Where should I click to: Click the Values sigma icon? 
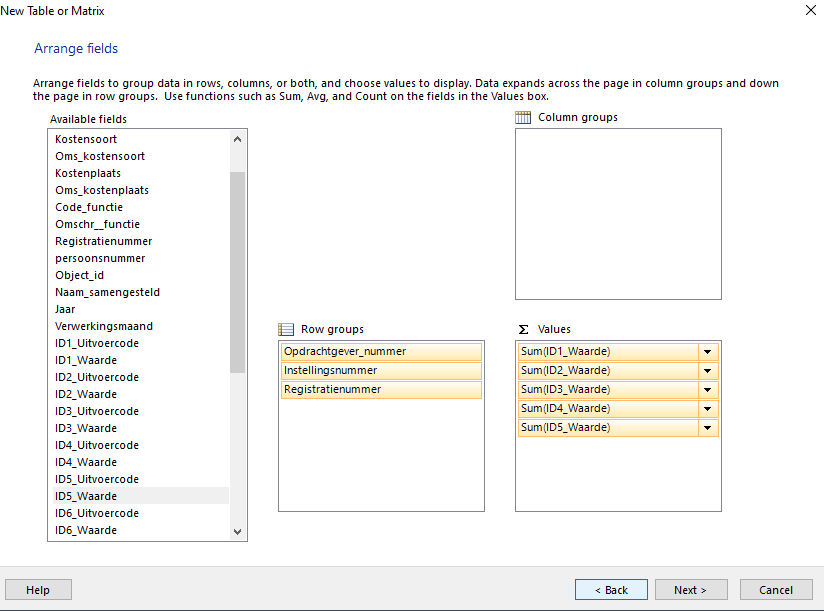tap(523, 329)
